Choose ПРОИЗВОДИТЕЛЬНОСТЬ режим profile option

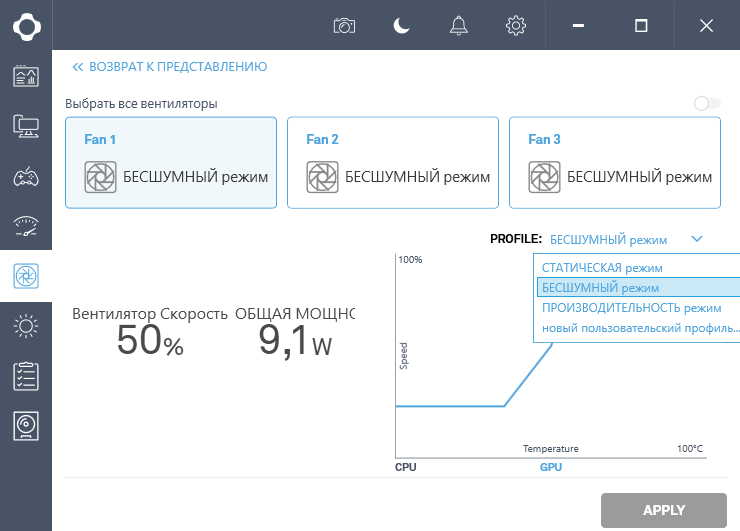pos(631,308)
